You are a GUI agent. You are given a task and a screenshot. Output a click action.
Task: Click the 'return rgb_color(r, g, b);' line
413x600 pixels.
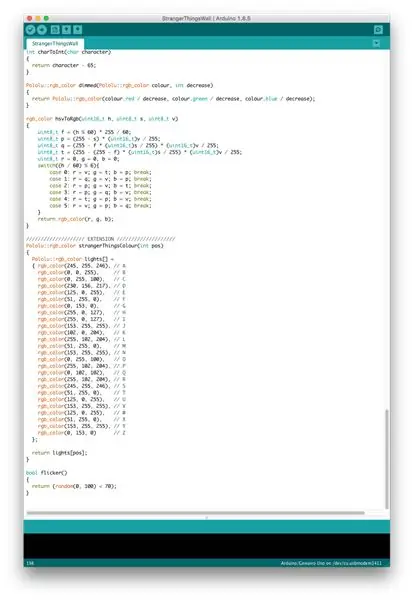[x=75, y=219]
